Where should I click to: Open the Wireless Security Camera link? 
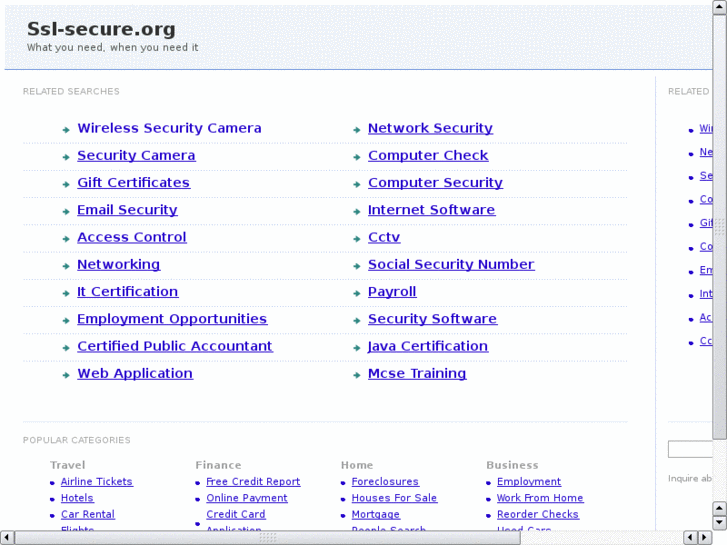coord(169,128)
